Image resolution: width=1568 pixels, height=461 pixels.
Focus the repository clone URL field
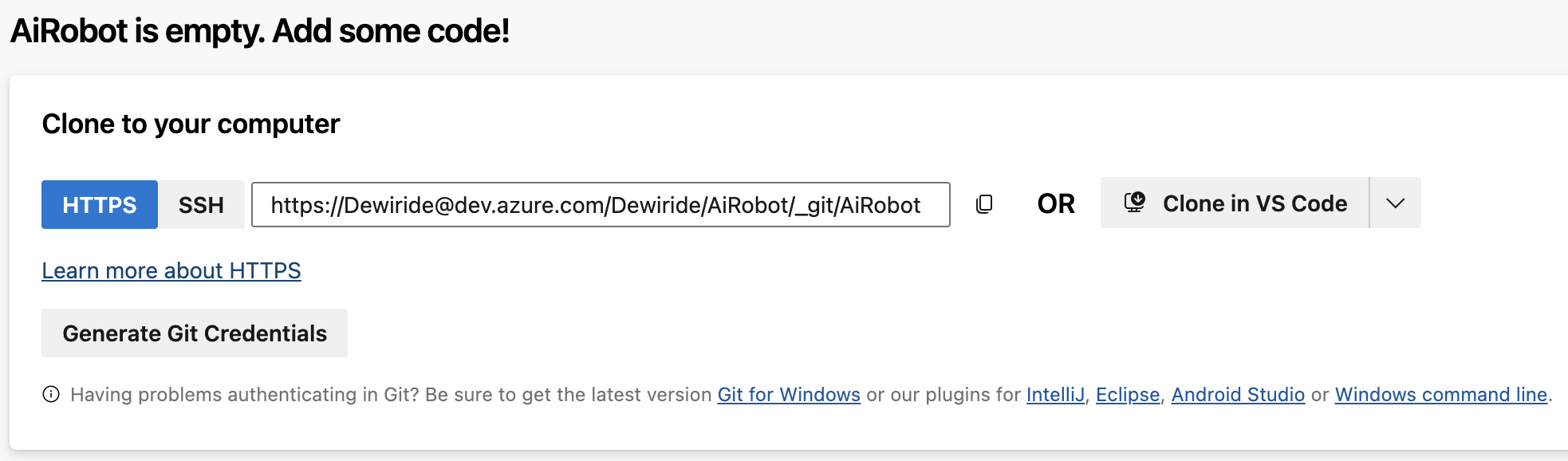[x=600, y=205]
